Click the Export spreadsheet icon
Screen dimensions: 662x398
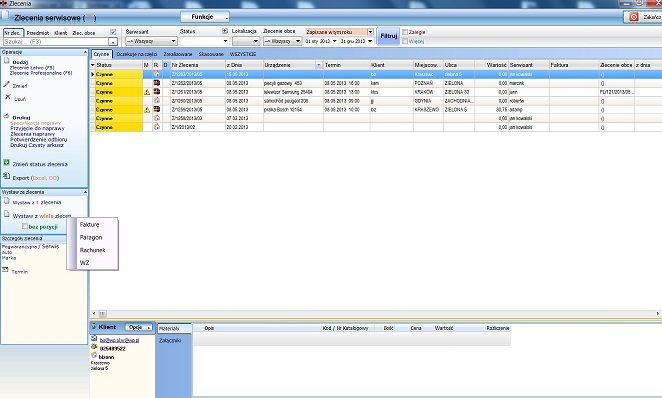click(x=6, y=176)
